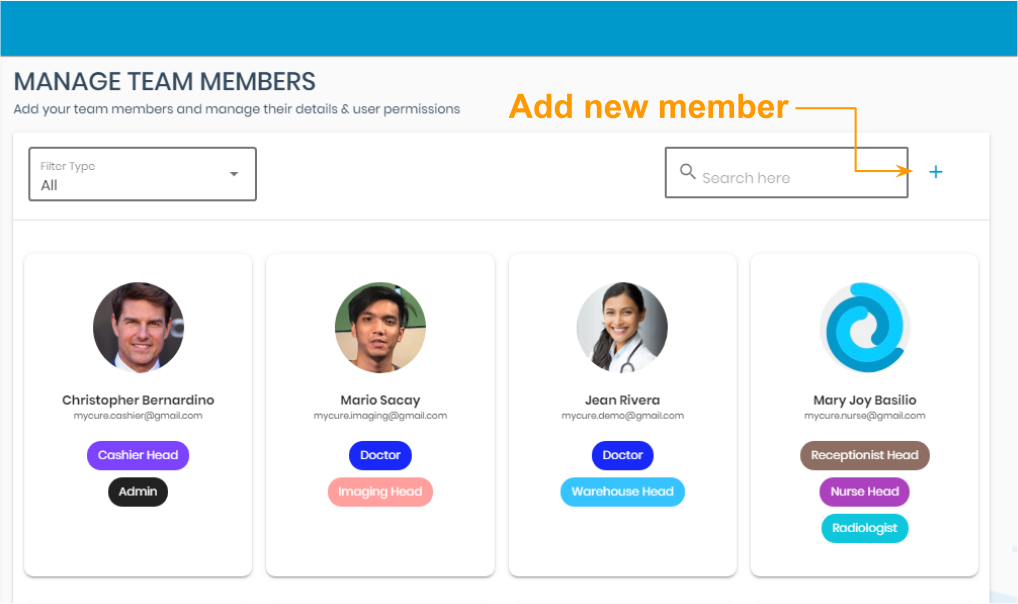Click the teal Radiologist role tag
Image resolution: width=1018 pixels, height=604 pixels.
coord(864,528)
